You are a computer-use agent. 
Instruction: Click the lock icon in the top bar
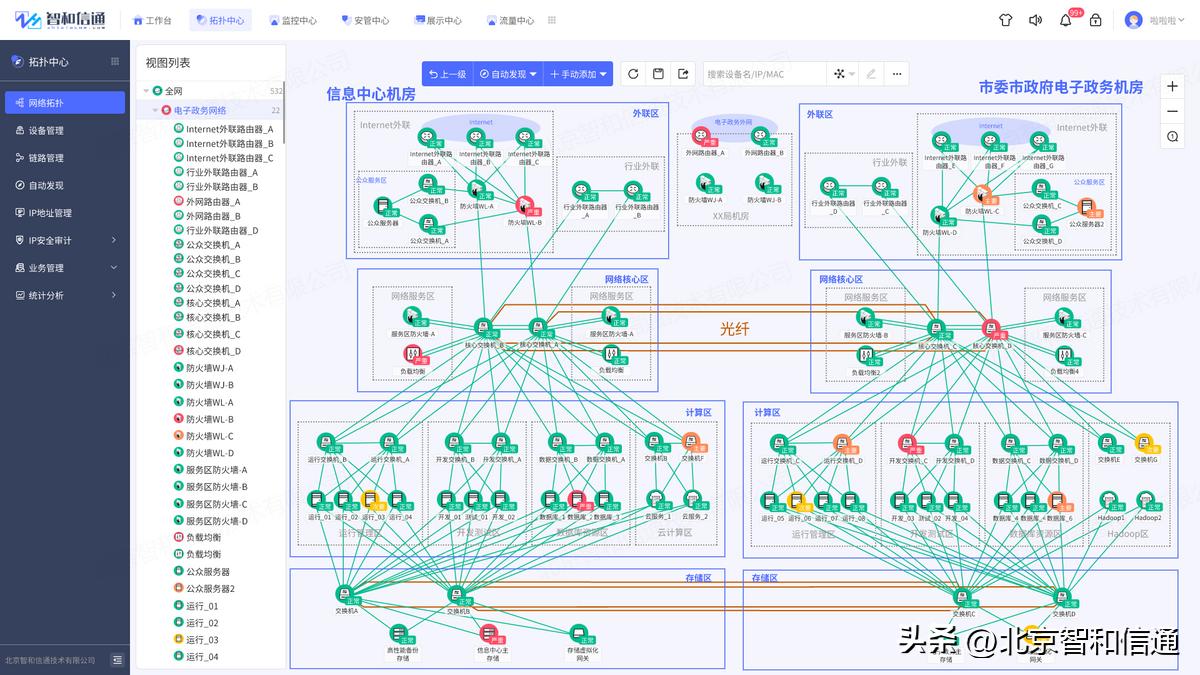pyautogui.click(x=1096, y=19)
